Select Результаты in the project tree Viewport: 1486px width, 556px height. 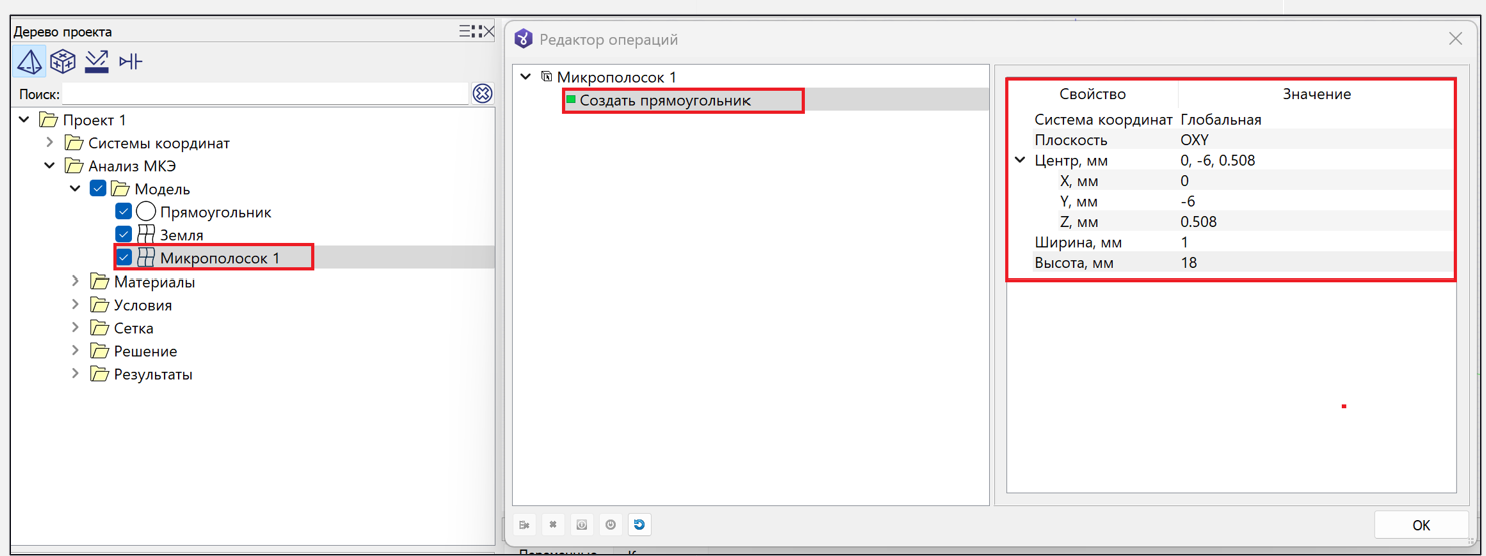point(152,375)
